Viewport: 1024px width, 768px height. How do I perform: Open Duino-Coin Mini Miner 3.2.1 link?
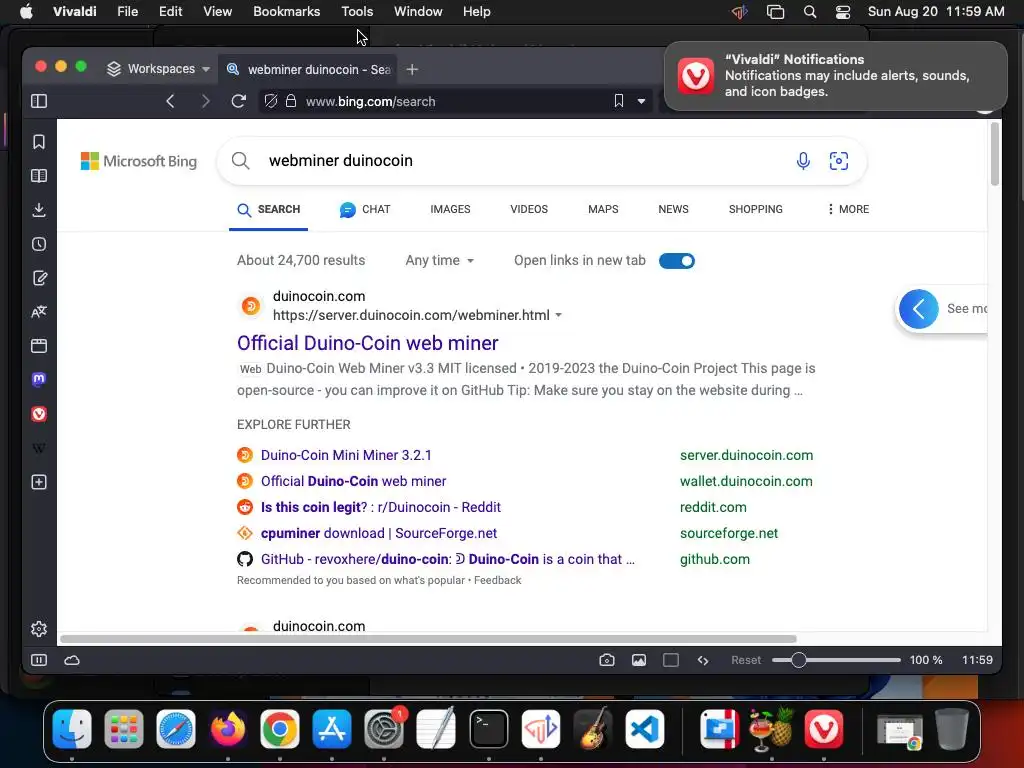(x=346, y=455)
